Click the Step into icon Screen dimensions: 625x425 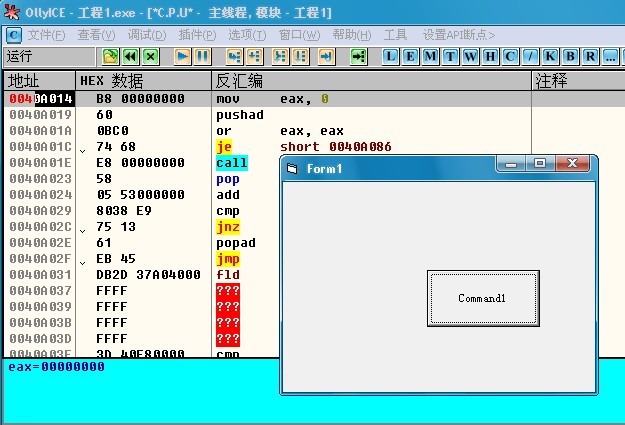coord(234,56)
